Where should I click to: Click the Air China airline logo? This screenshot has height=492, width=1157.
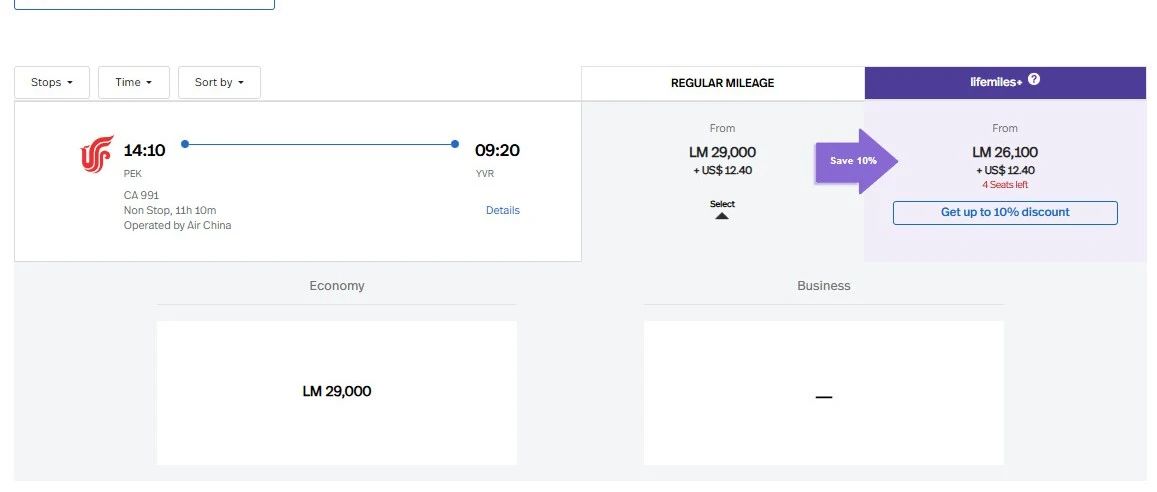(97, 155)
